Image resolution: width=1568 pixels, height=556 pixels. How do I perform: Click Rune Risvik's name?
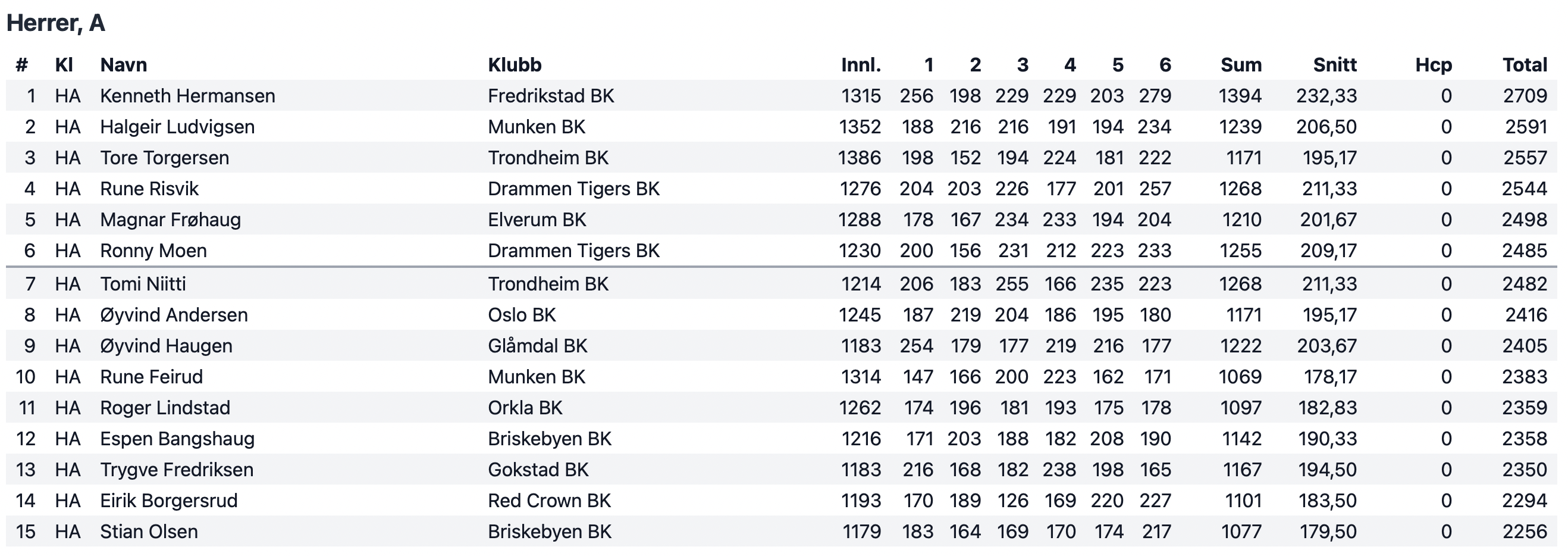tap(149, 189)
